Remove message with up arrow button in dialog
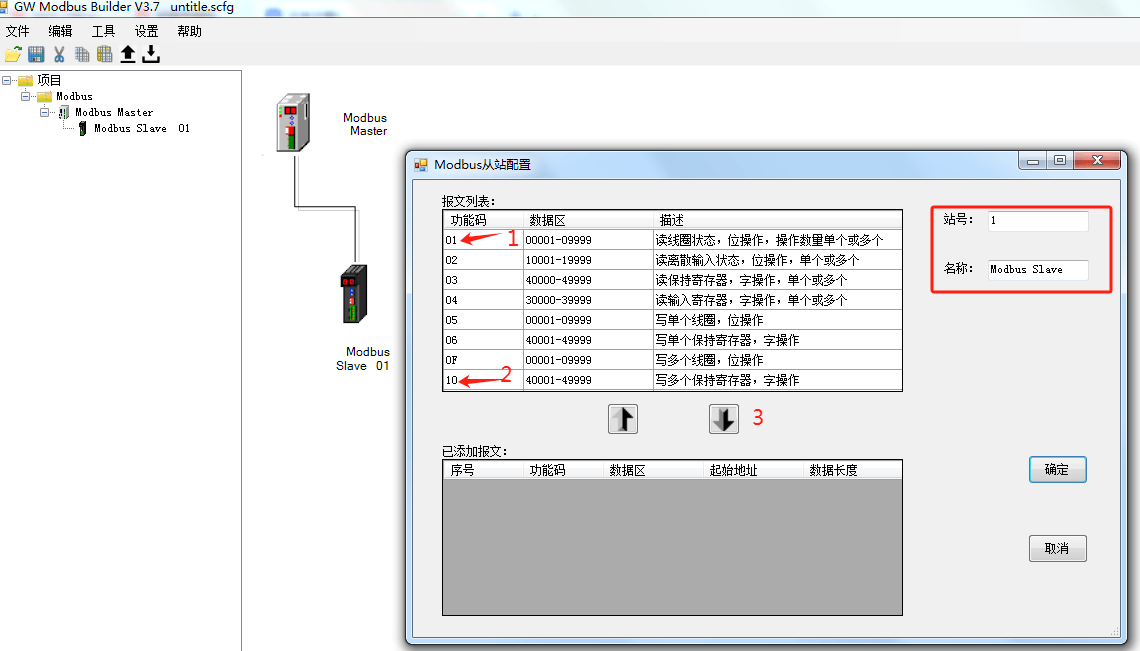The height and width of the screenshot is (651, 1140). click(623, 419)
